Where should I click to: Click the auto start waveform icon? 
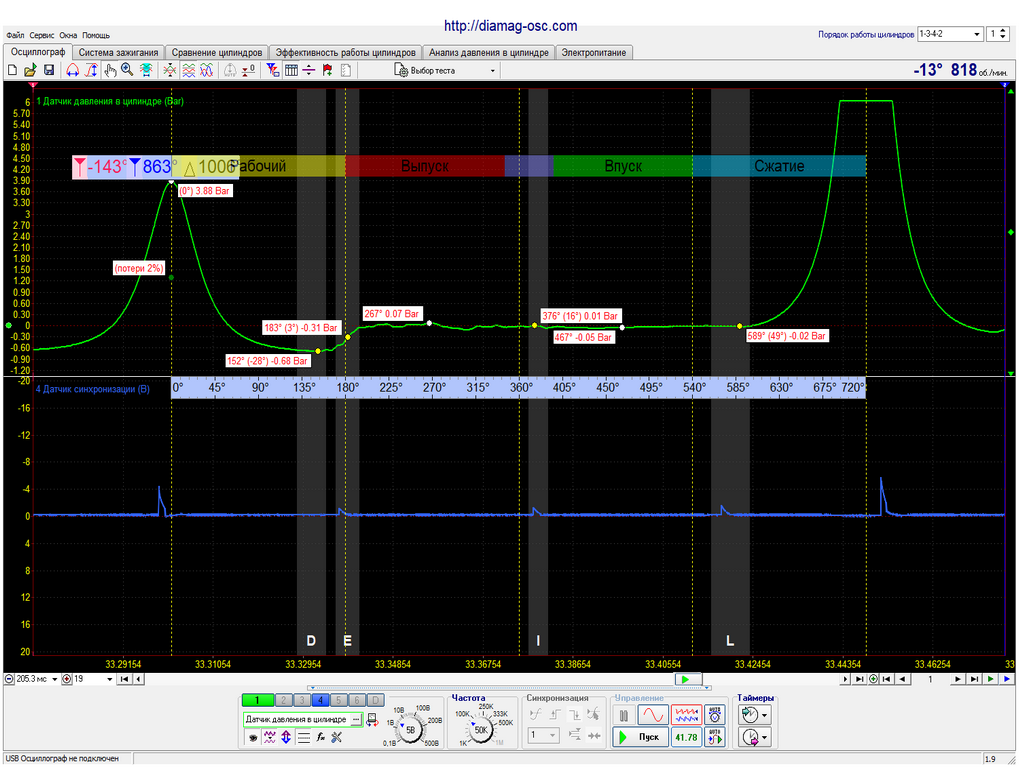(x=715, y=737)
